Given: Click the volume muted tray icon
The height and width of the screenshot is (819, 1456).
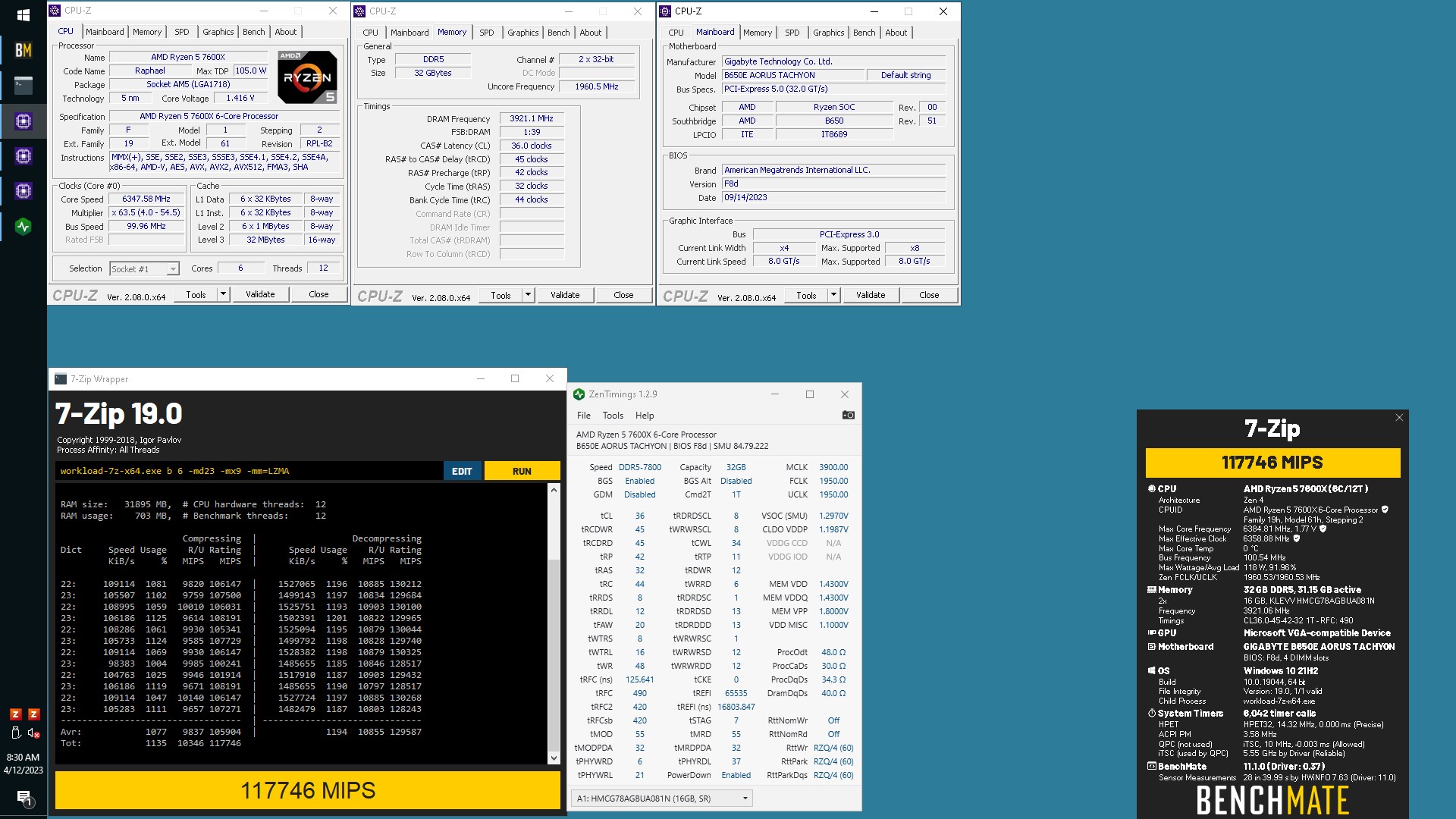Looking at the screenshot, I should click(x=33, y=733).
